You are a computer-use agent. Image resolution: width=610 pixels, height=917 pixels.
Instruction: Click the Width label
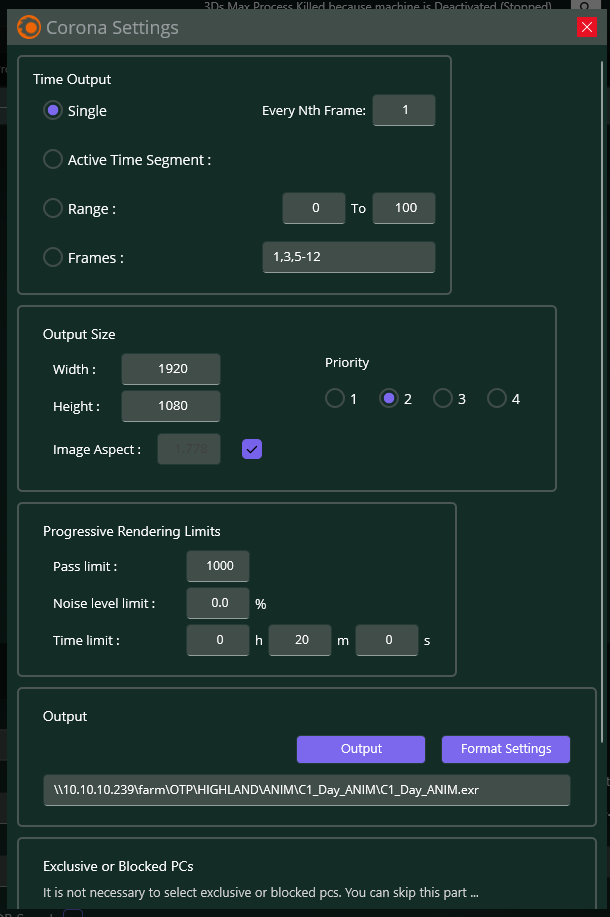(74, 370)
